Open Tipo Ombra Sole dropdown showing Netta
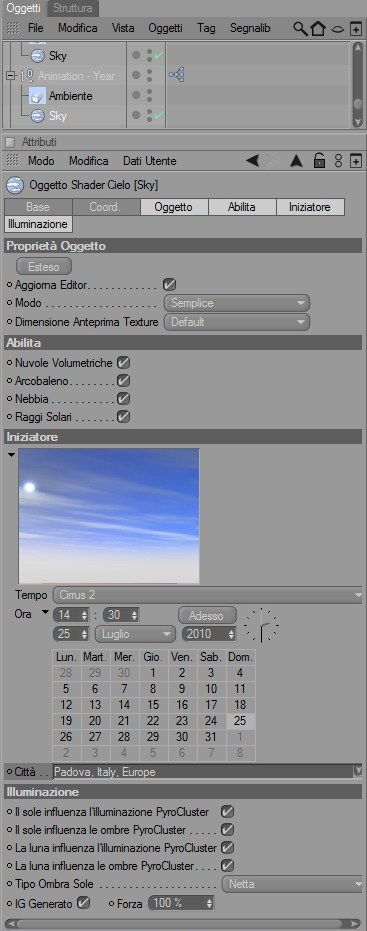 tap(293, 884)
